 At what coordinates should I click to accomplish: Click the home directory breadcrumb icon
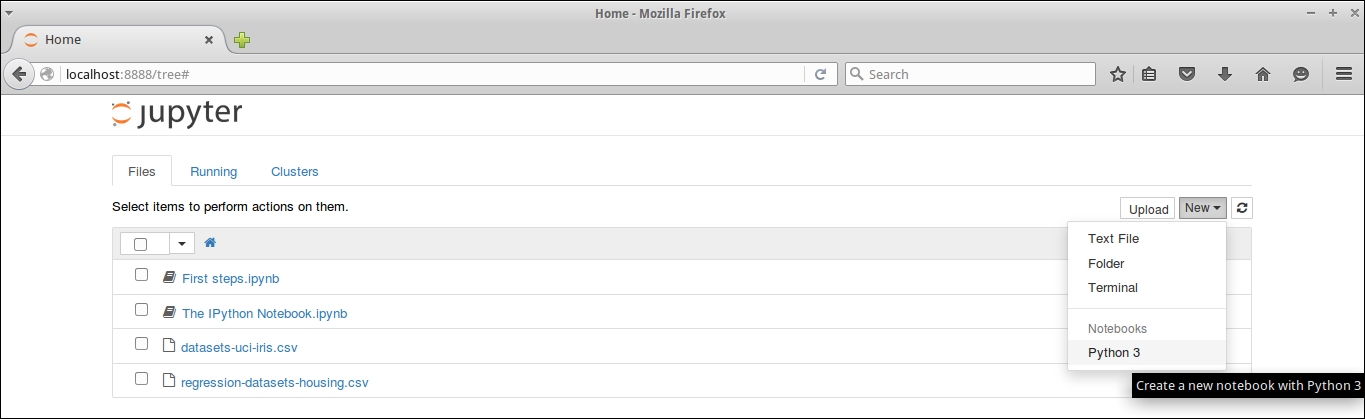coord(210,243)
